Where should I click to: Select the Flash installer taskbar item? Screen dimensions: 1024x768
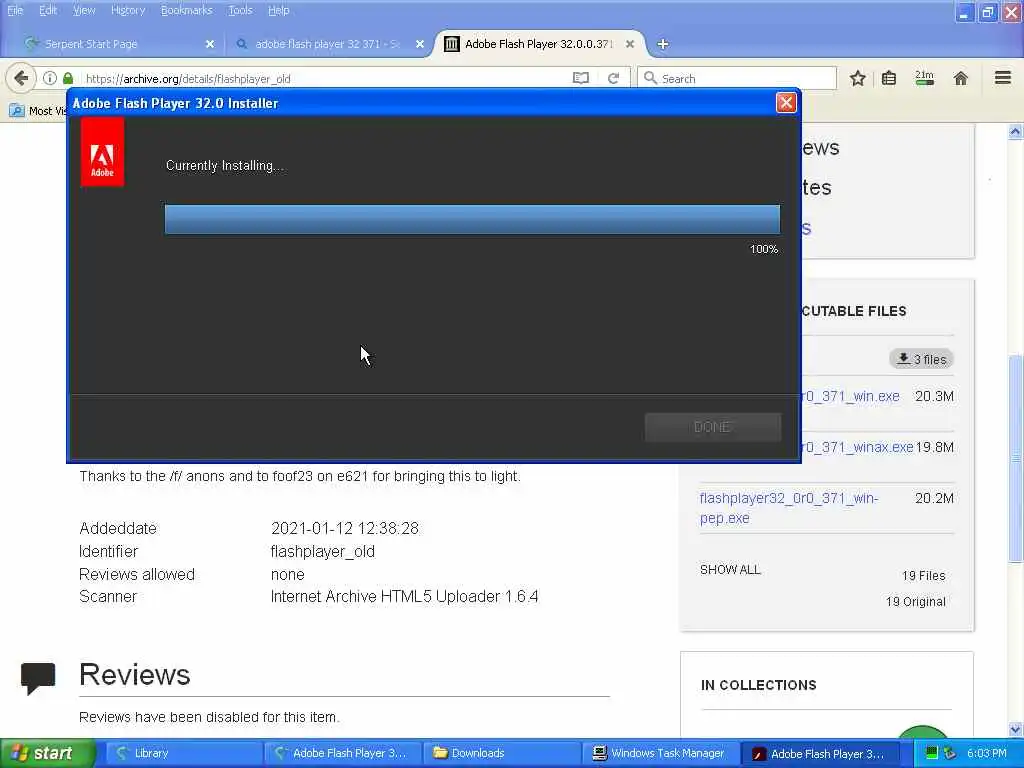click(x=820, y=753)
